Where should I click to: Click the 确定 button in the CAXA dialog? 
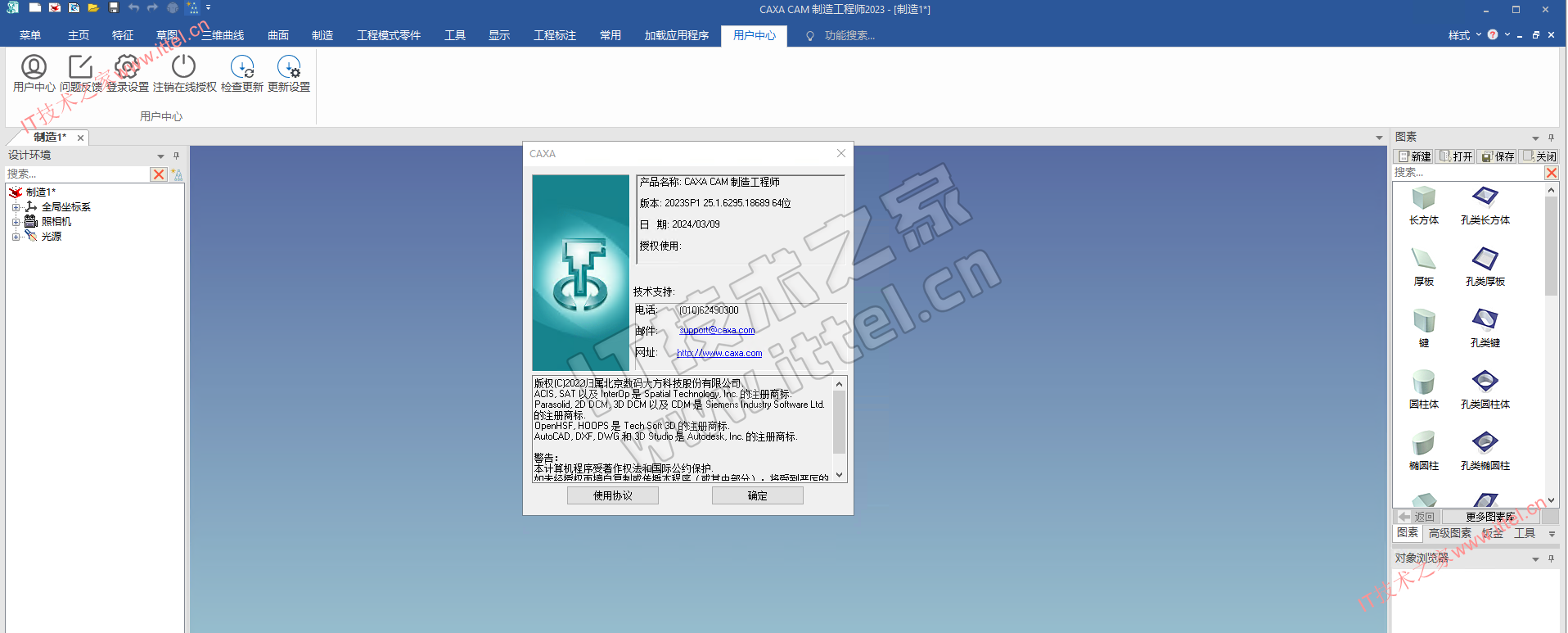(x=758, y=495)
